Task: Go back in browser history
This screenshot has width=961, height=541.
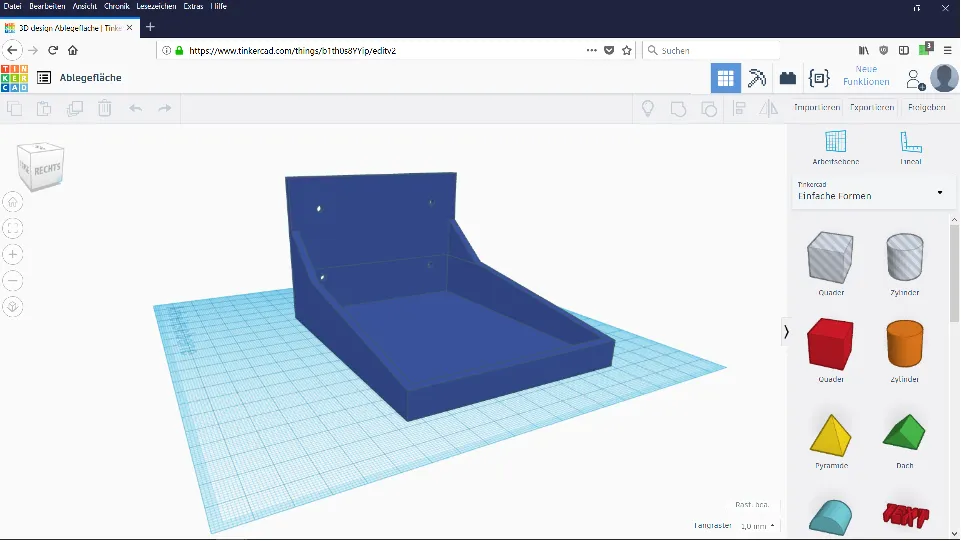Action: 12,50
